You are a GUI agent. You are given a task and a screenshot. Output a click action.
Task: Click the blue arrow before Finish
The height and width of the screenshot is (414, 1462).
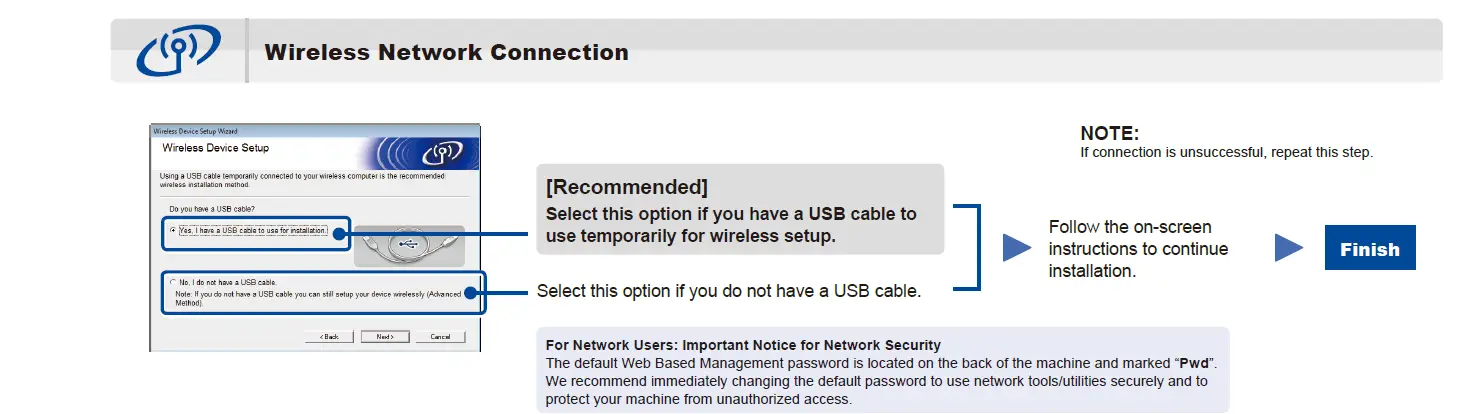[1289, 247]
